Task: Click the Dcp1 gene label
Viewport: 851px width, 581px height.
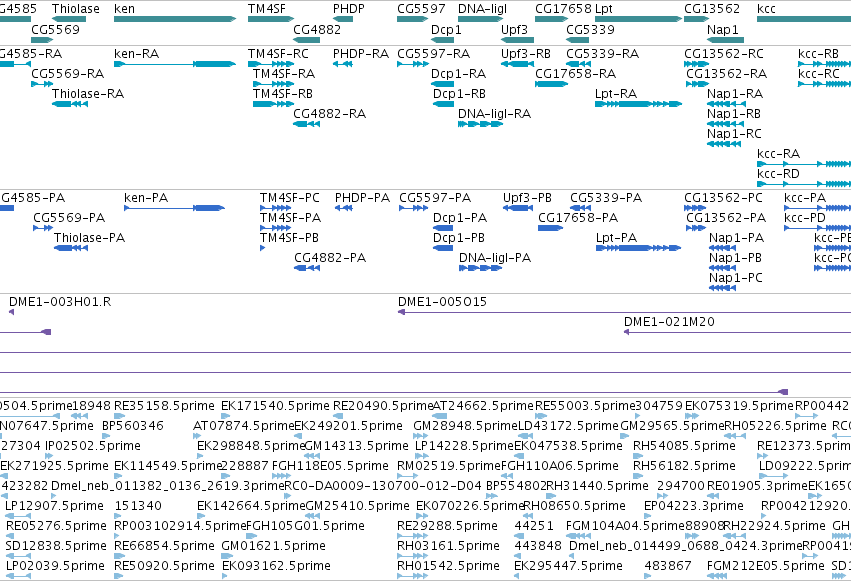Action: [x=446, y=29]
